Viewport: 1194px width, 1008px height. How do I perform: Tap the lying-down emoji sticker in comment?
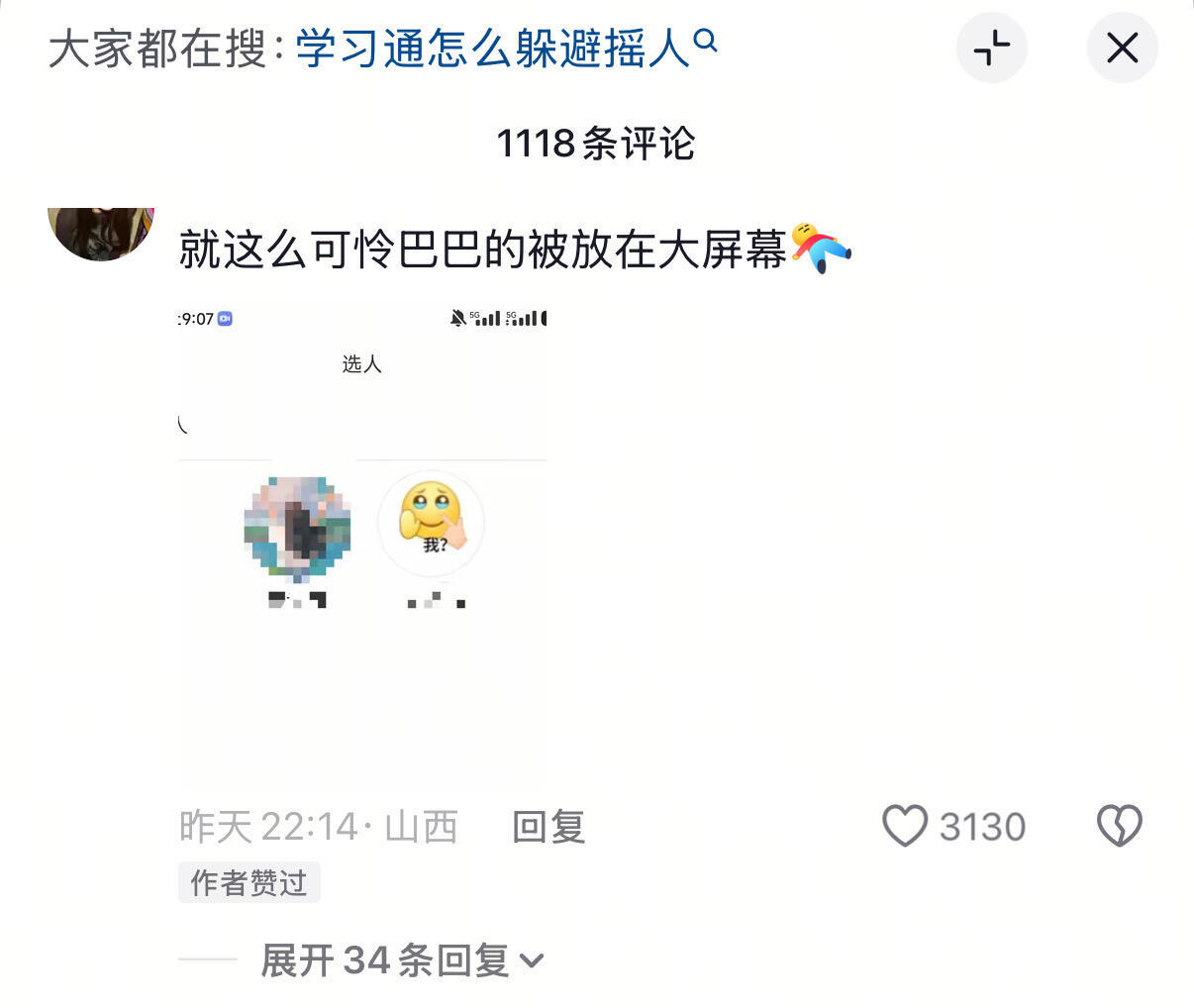point(821,248)
